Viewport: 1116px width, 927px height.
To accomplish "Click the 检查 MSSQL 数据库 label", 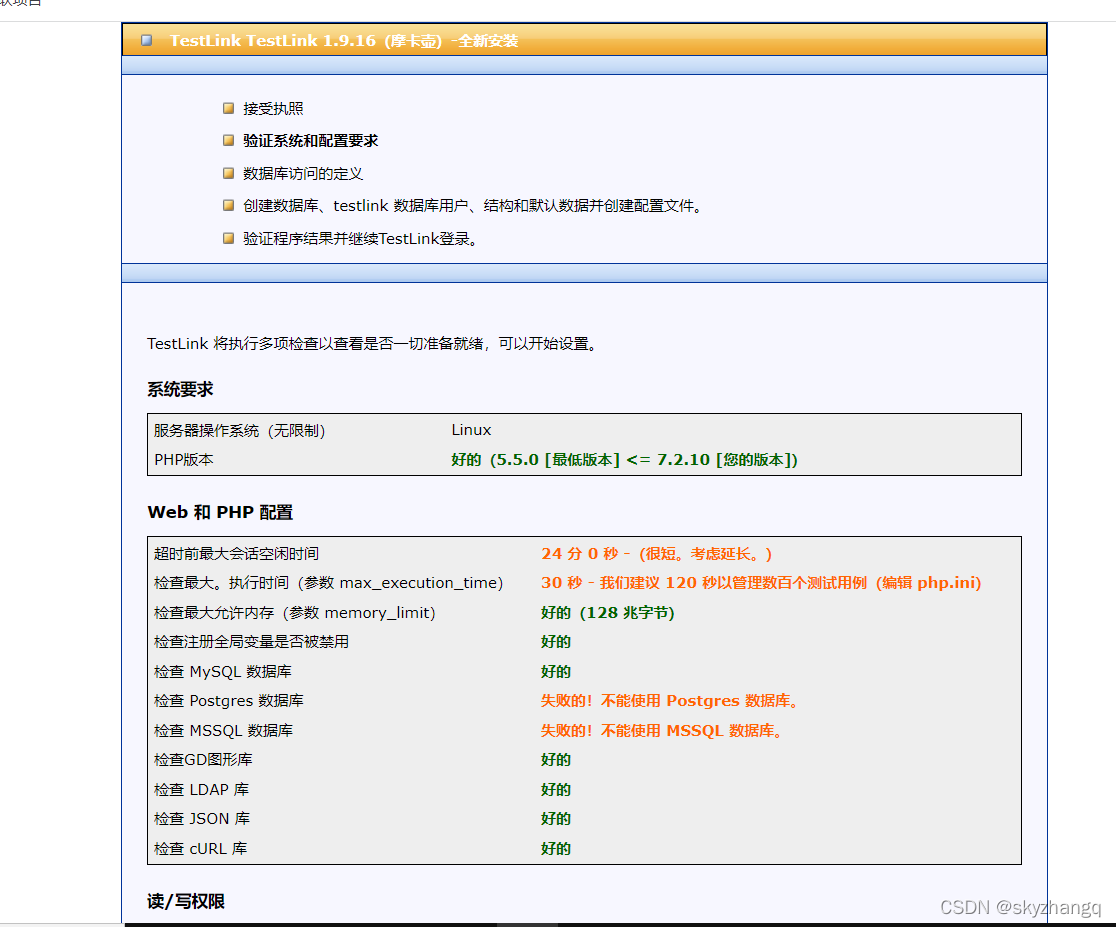I will pos(223,731).
